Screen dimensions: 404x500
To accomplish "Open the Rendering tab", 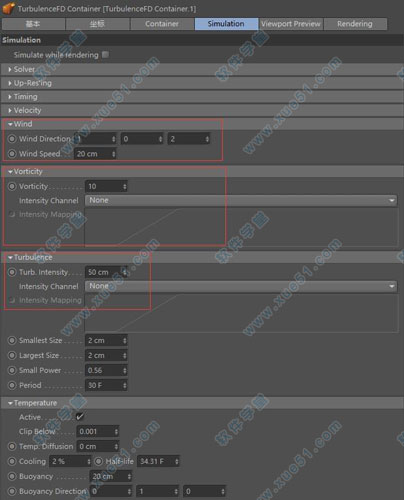I will point(355,24).
